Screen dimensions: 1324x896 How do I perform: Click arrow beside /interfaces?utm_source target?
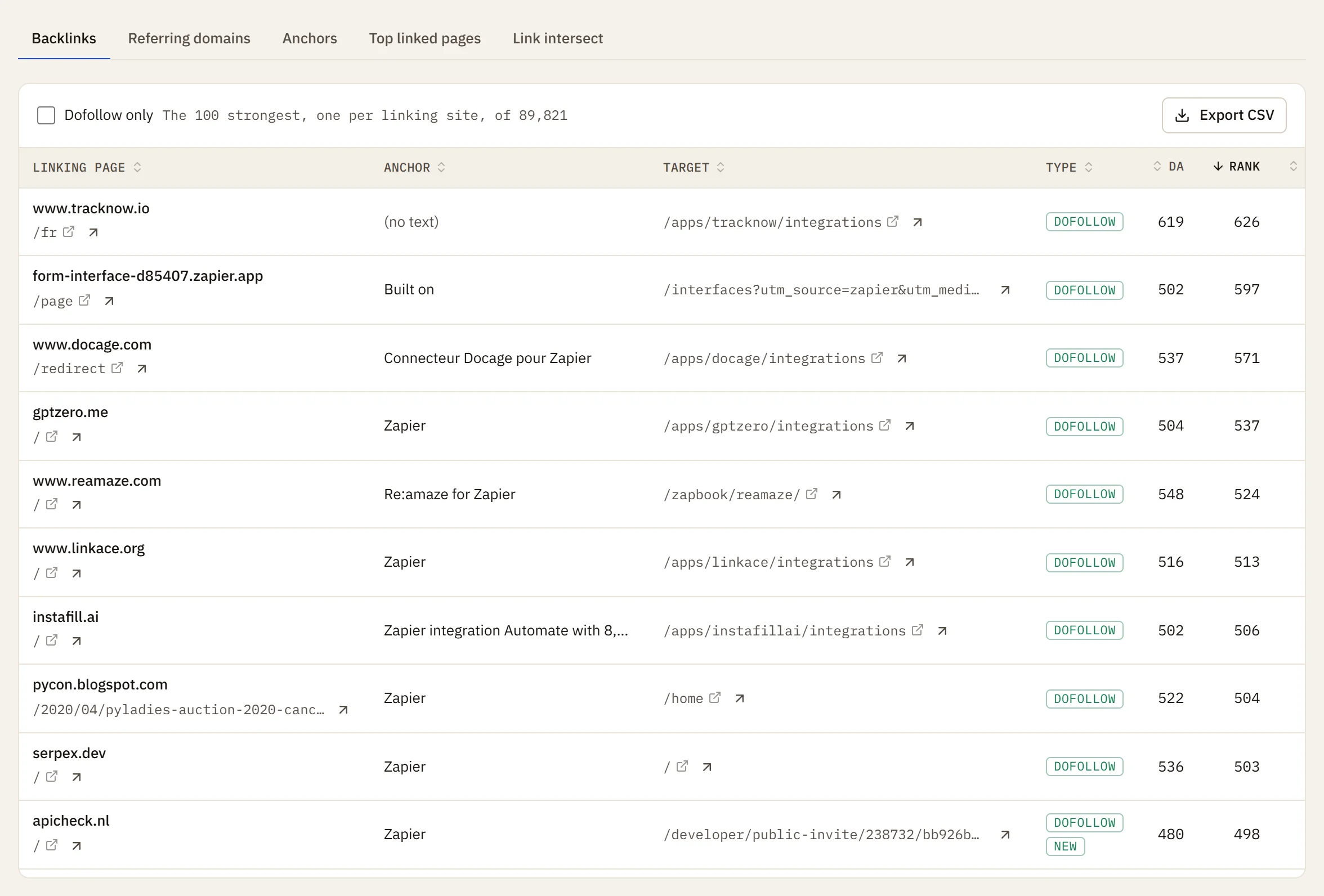click(x=1005, y=290)
